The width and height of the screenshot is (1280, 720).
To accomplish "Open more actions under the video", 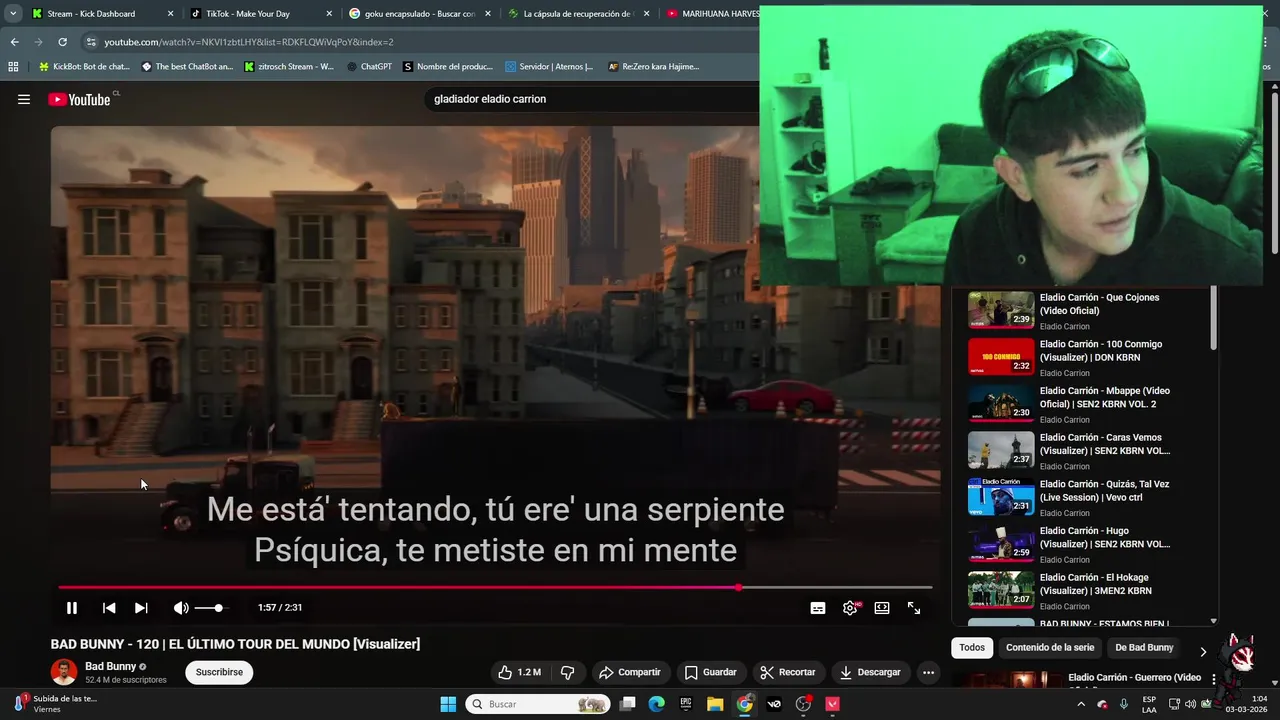I will coord(929,672).
